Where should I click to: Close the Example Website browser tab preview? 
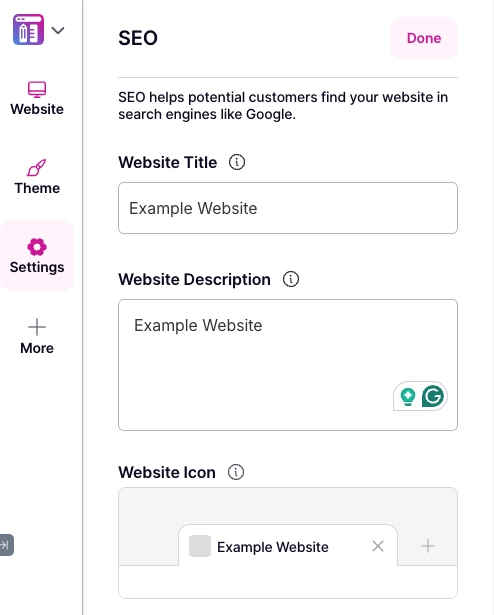click(378, 546)
